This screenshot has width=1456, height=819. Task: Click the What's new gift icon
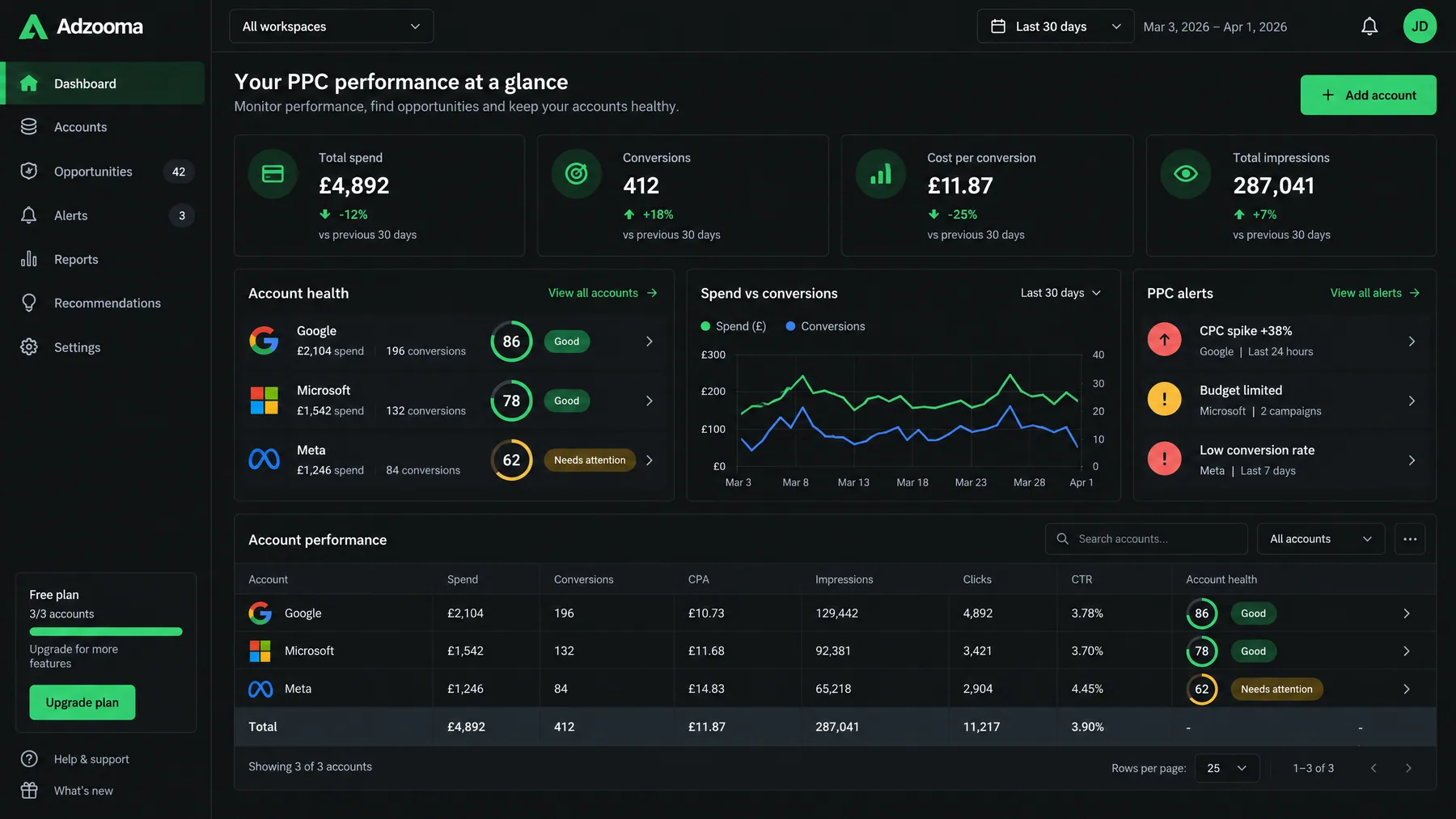pyautogui.click(x=29, y=791)
